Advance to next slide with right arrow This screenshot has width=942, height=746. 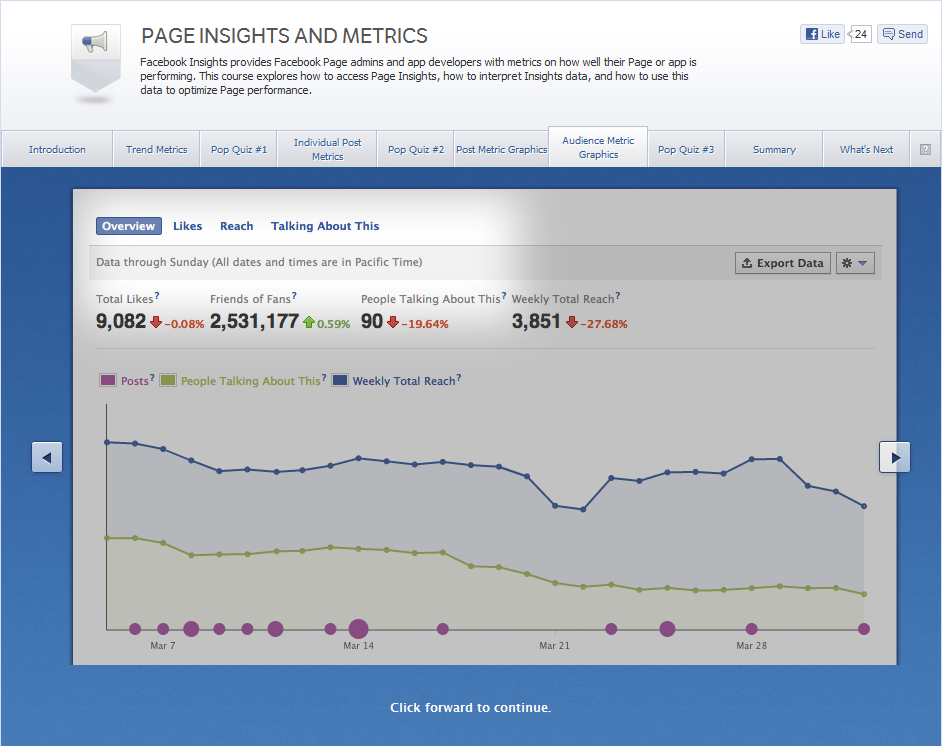point(895,458)
